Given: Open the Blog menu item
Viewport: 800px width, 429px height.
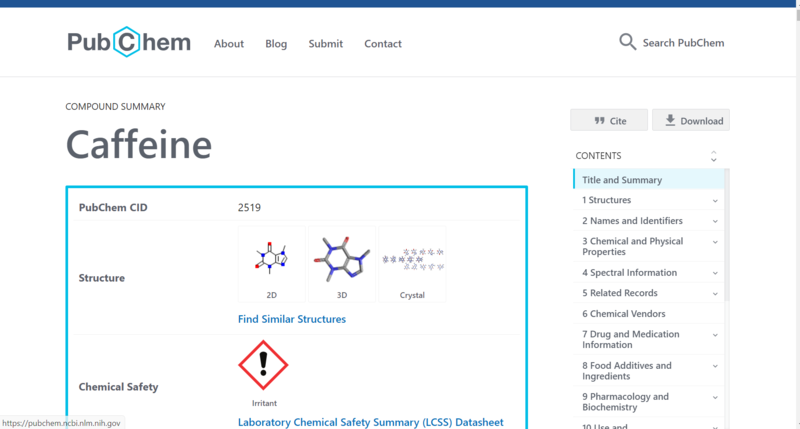Looking at the screenshot, I should pyautogui.click(x=276, y=44).
